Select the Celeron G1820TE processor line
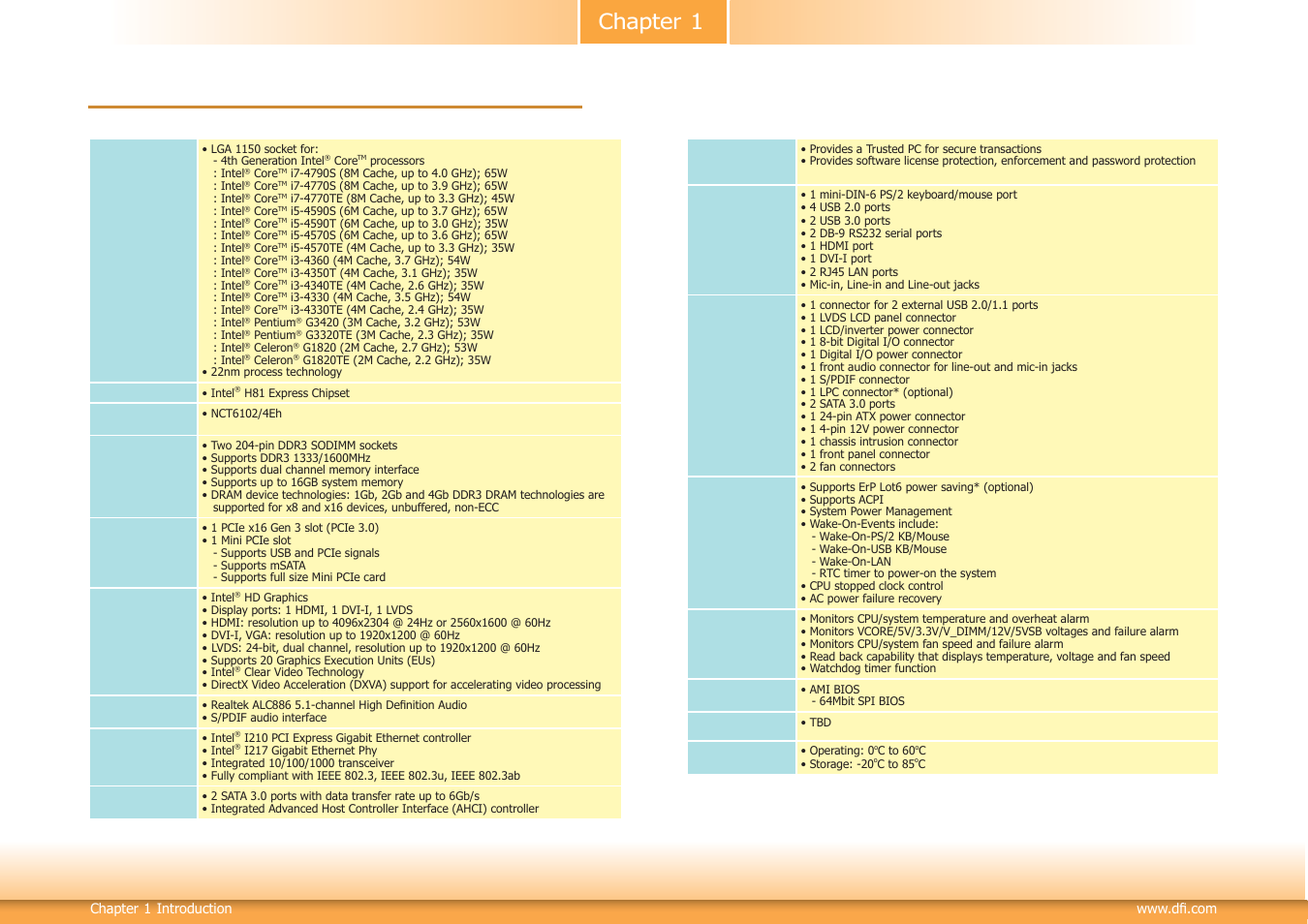Viewport: 1308px width, 924px height. pyautogui.click(x=352, y=360)
